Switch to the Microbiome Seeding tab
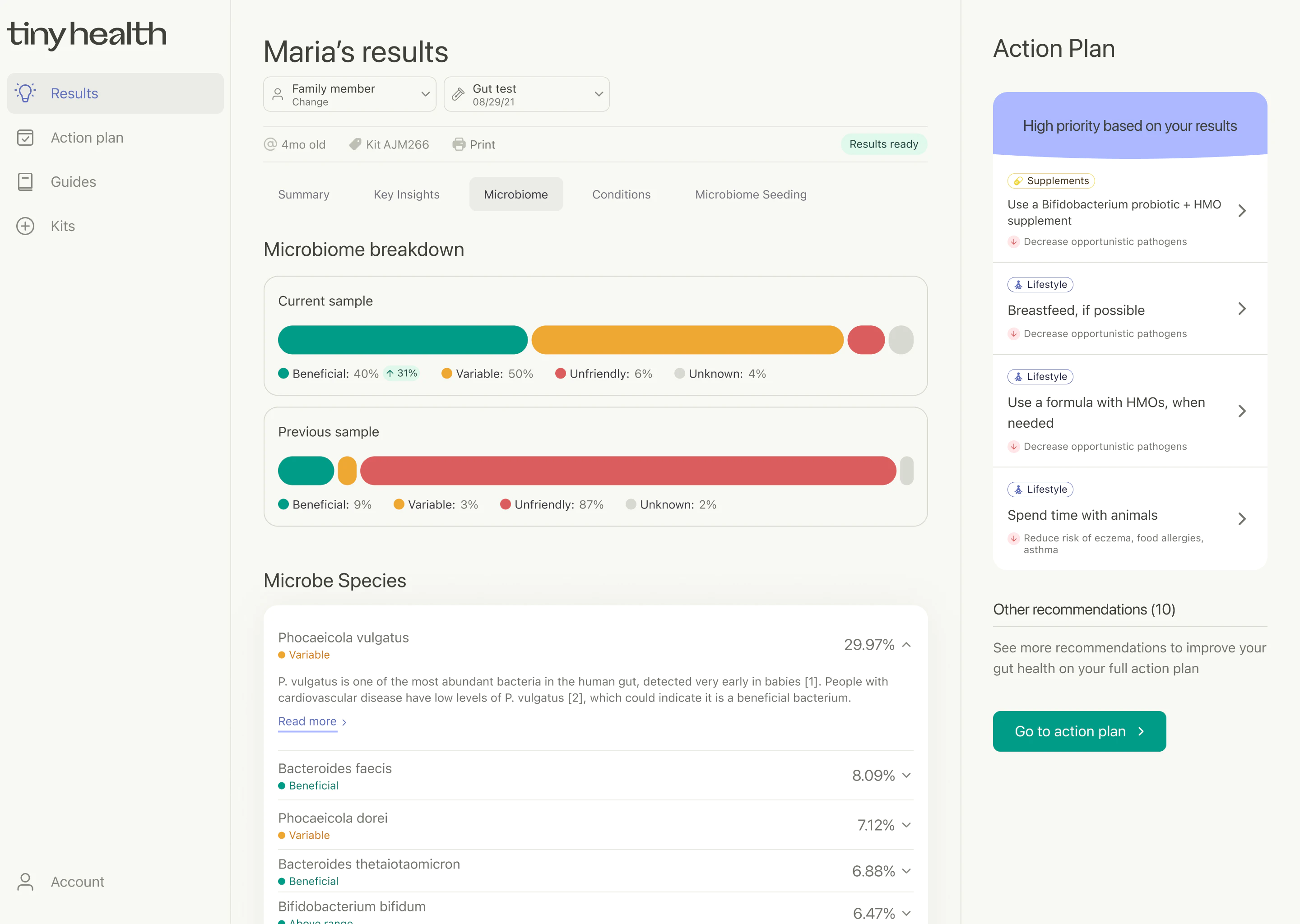The height and width of the screenshot is (924, 1300). (751, 194)
